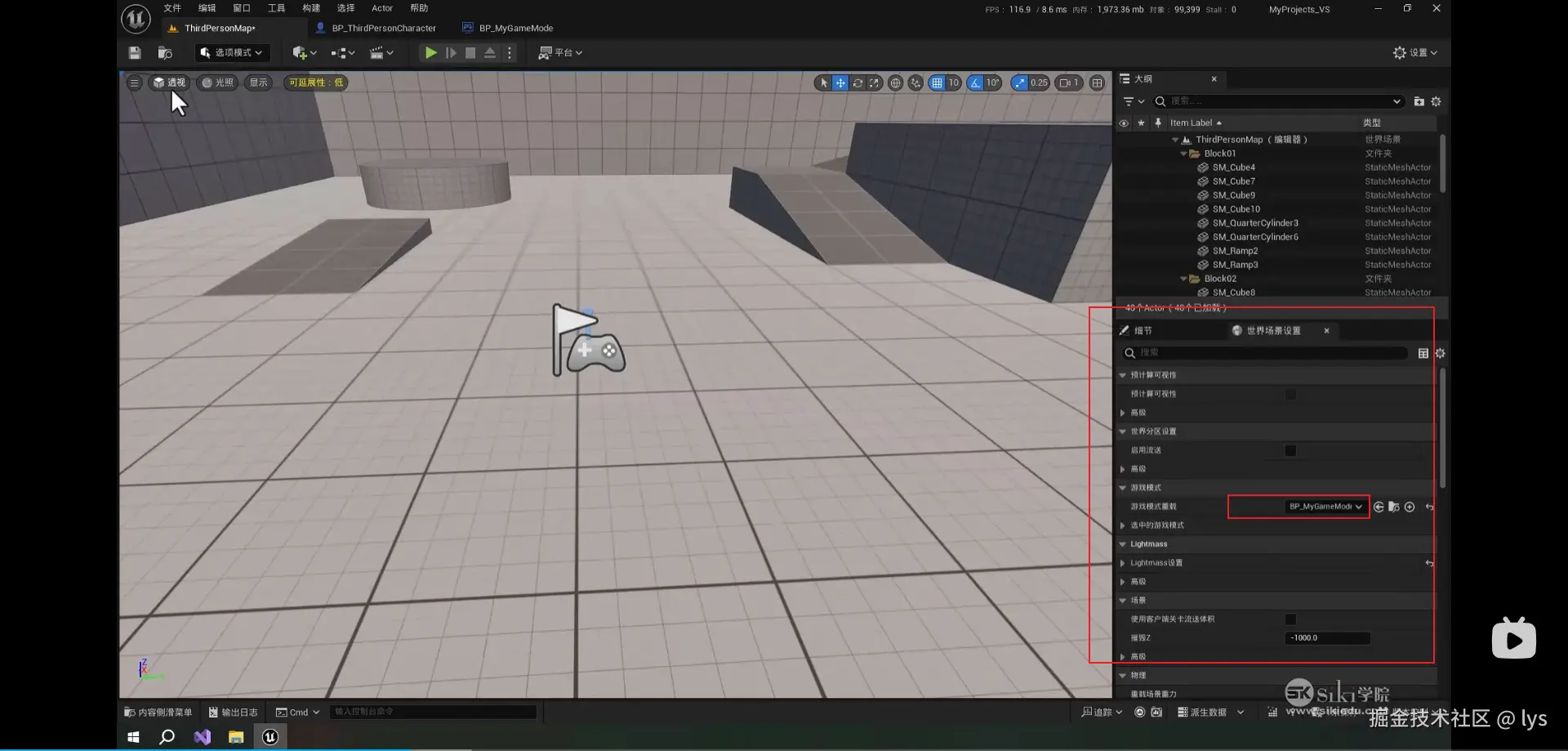Click the advance single frame button
The image size is (1568, 751).
click(x=451, y=53)
